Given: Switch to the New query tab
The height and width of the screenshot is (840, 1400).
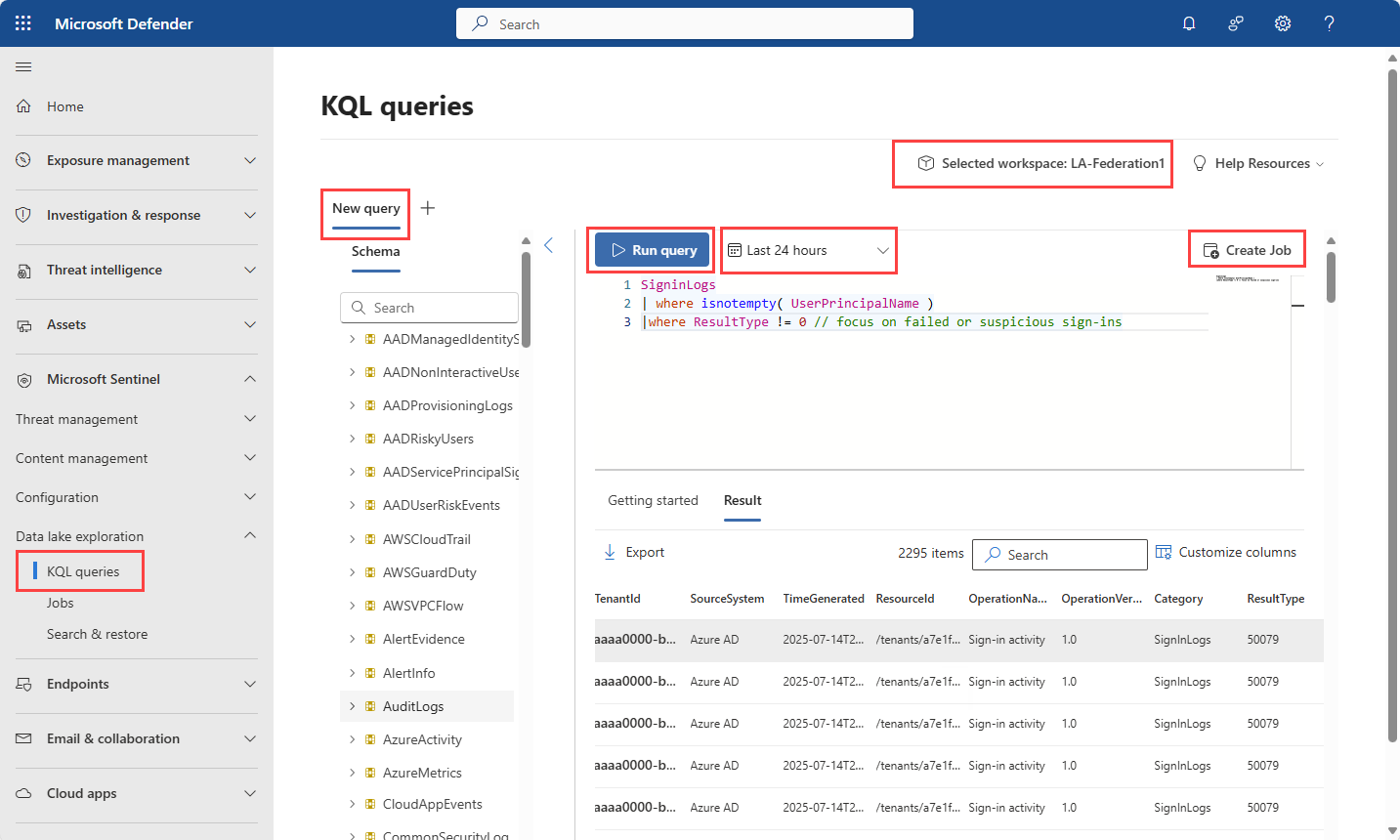Looking at the screenshot, I should pyautogui.click(x=366, y=208).
